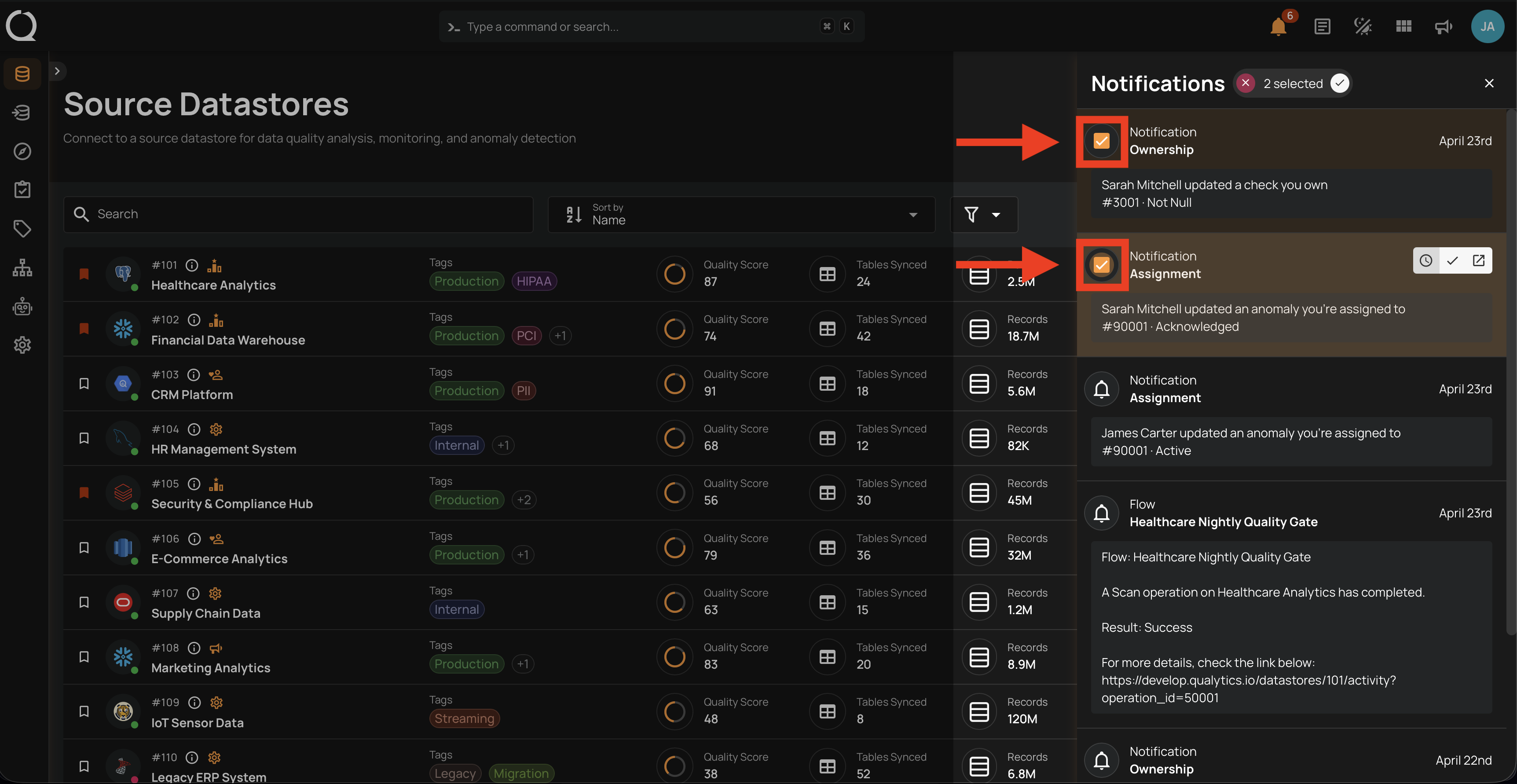This screenshot has height=784, width=1517.
Task: Click the info icon next to #104
Action: click(194, 429)
